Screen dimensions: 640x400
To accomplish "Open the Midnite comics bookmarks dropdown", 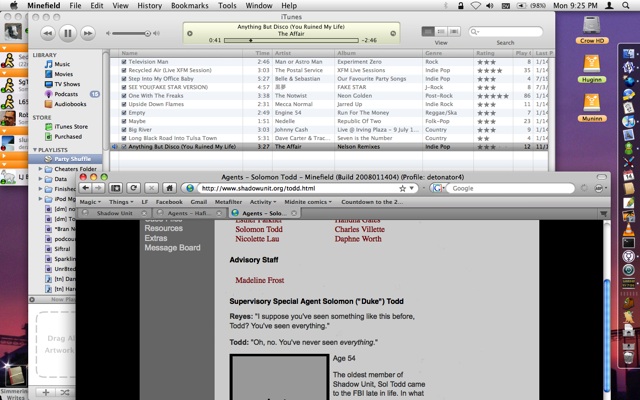I will click(x=308, y=202).
